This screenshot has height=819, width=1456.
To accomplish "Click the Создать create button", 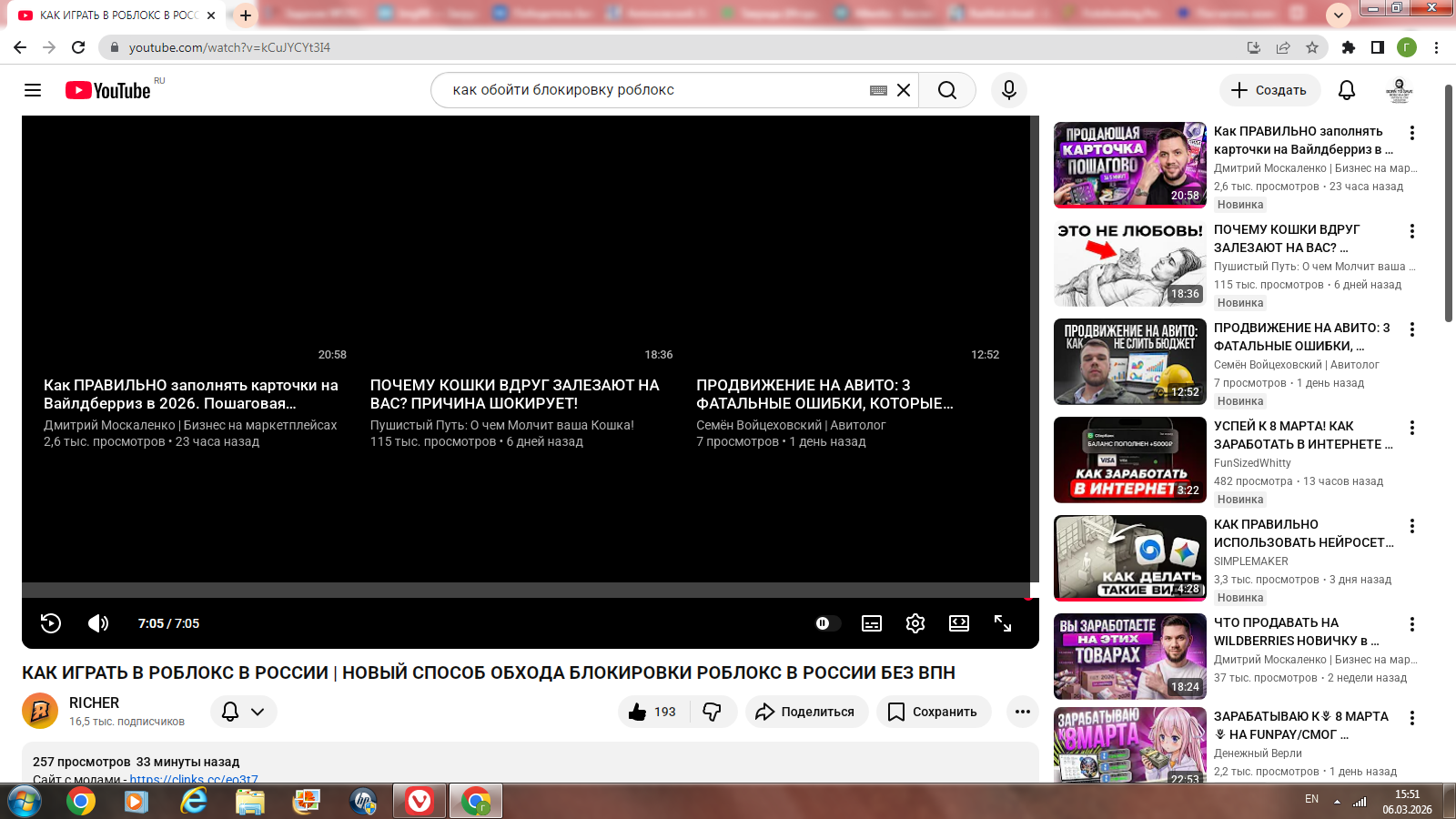I will click(x=1269, y=90).
